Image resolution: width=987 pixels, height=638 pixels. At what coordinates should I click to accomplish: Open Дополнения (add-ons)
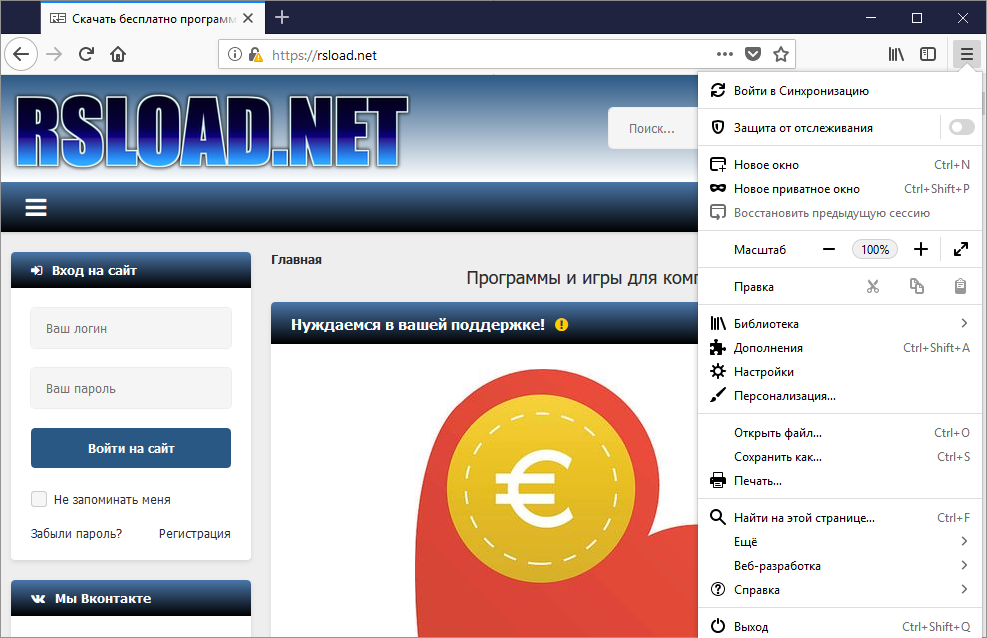click(840, 348)
